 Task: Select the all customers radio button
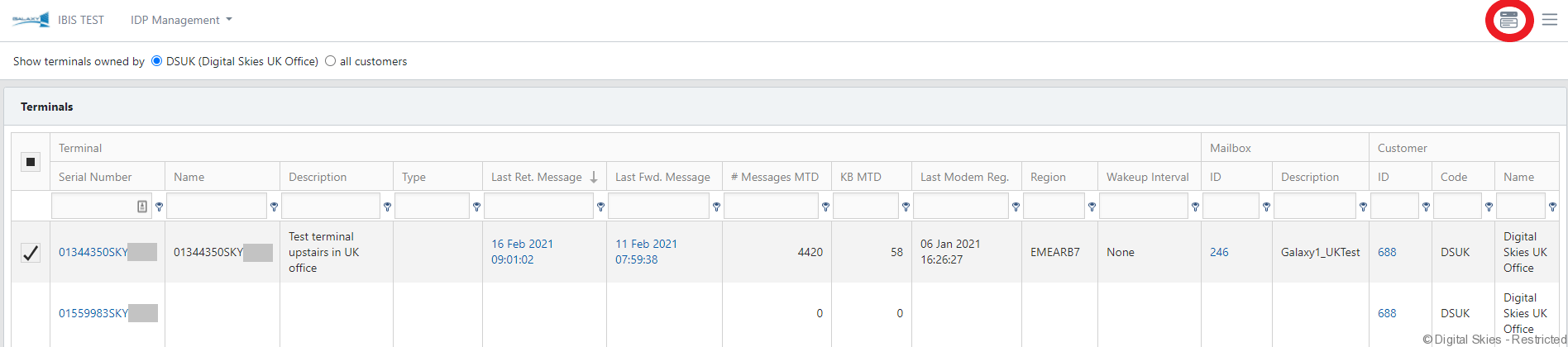click(x=330, y=61)
